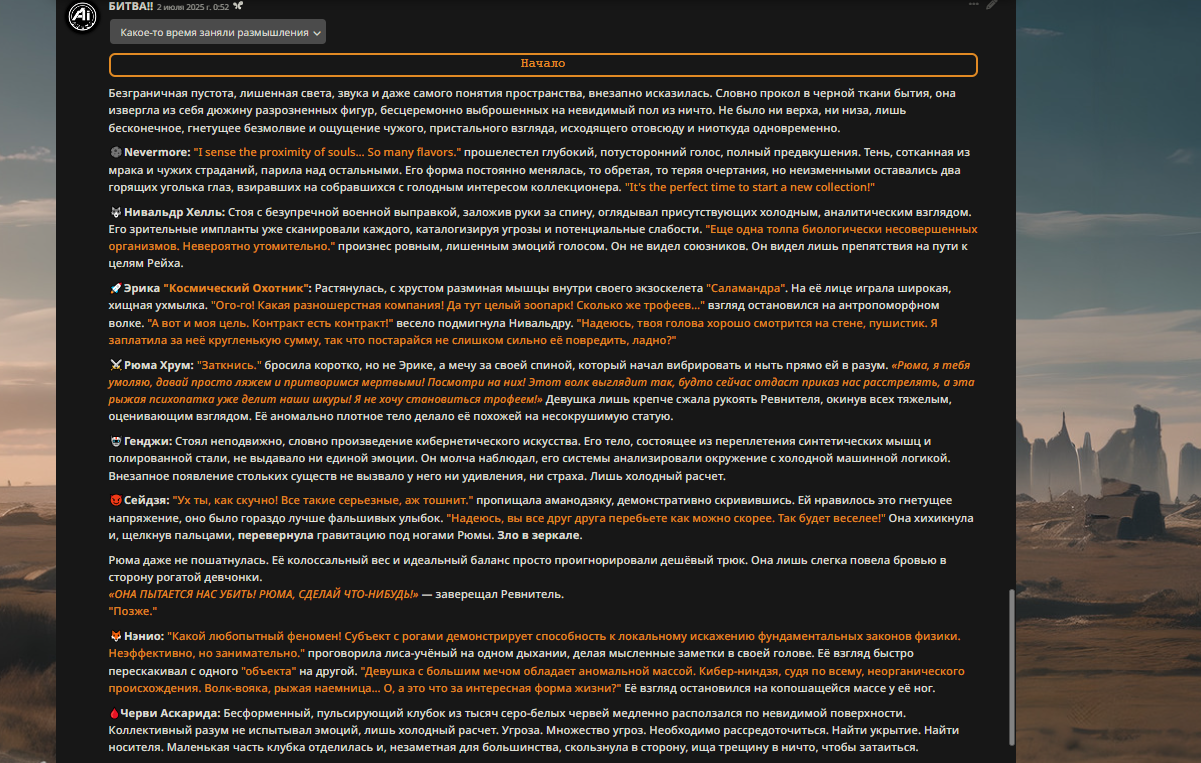Click the pencil edit message icon
The width and height of the screenshot is (1201, 763).
[992, 4]
